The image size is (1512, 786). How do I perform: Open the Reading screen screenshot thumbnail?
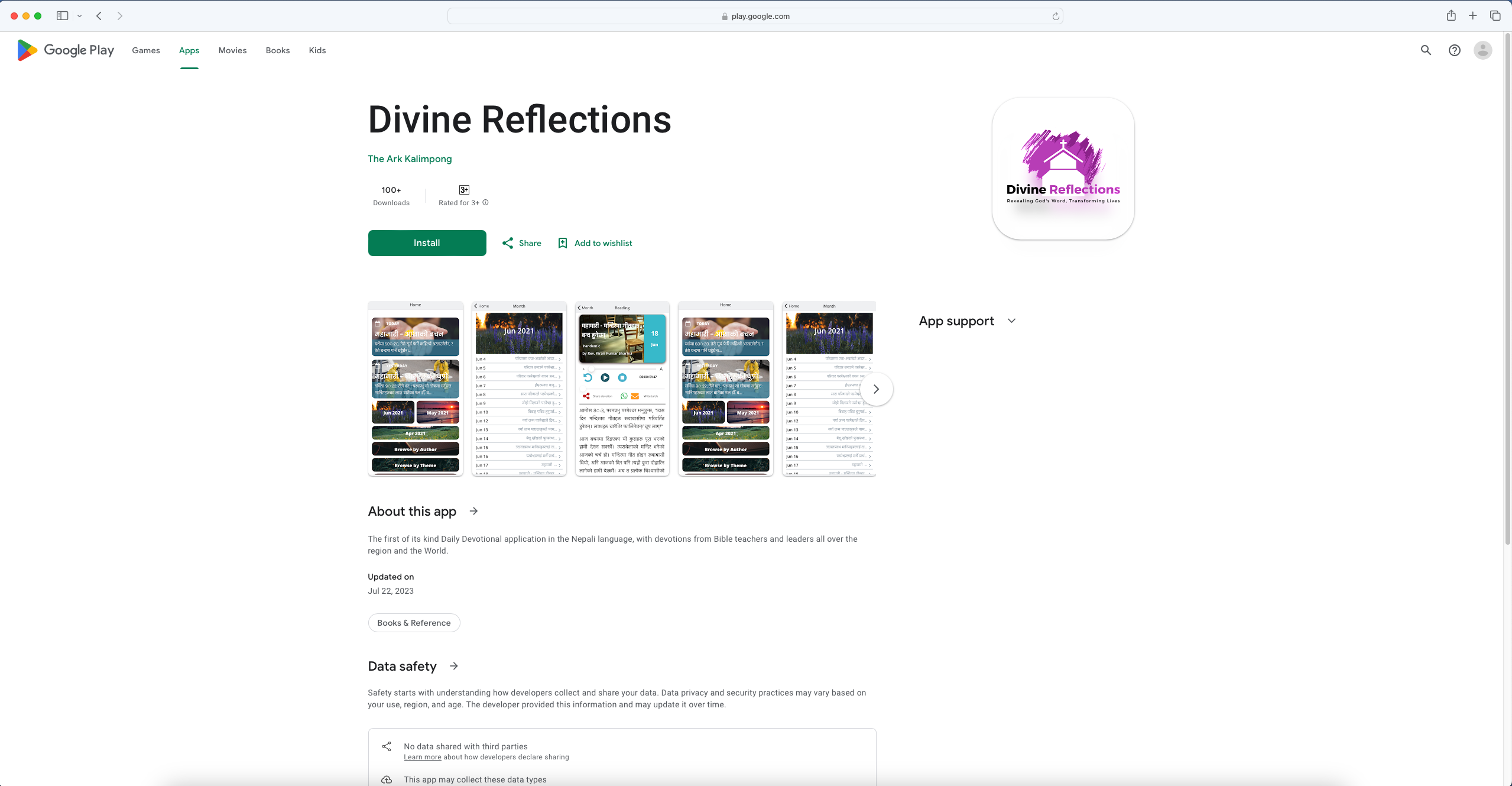pyautogui.click(x=622, y=389)
